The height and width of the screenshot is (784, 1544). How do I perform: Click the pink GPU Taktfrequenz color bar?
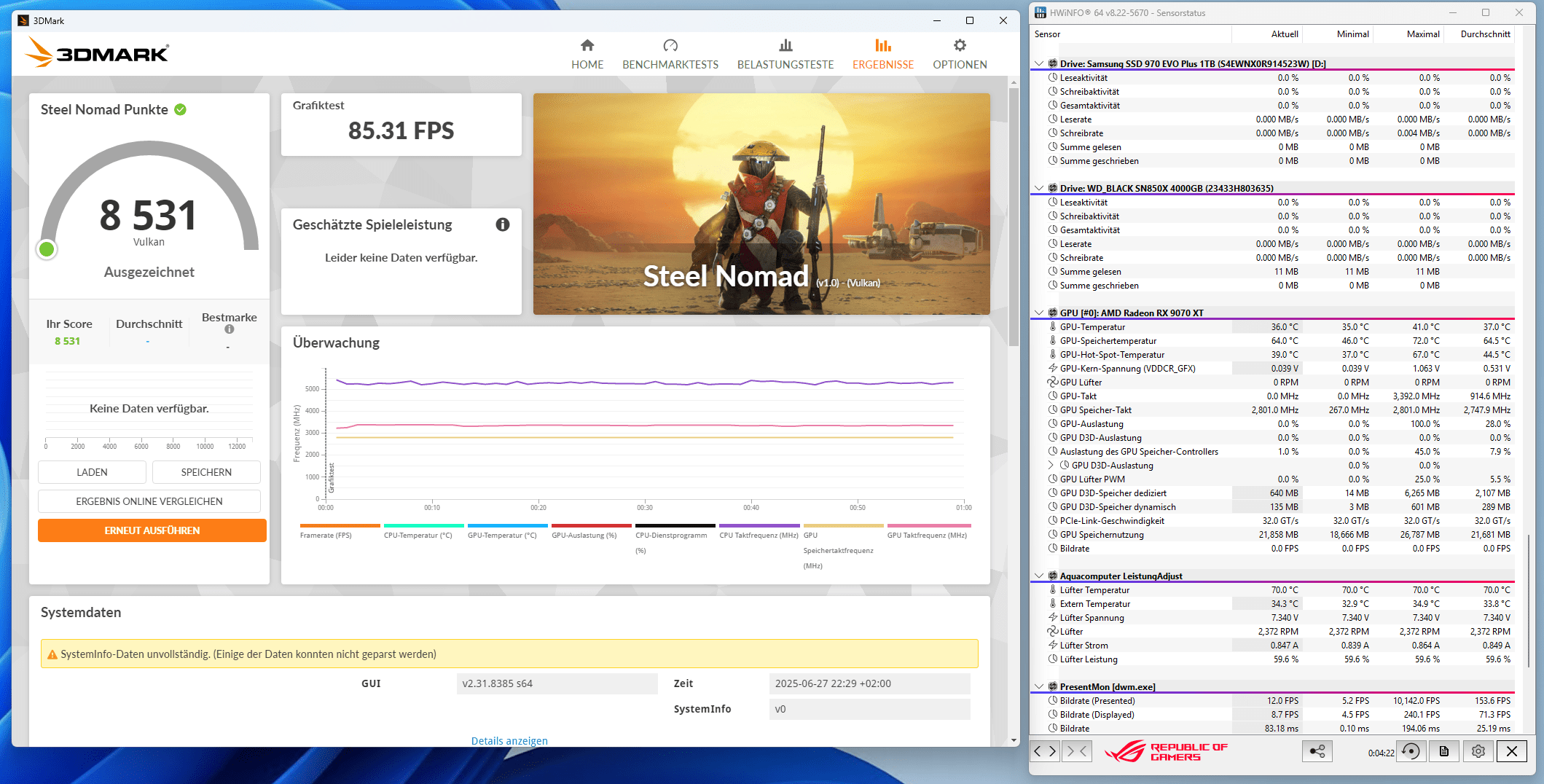coord(929,525)
